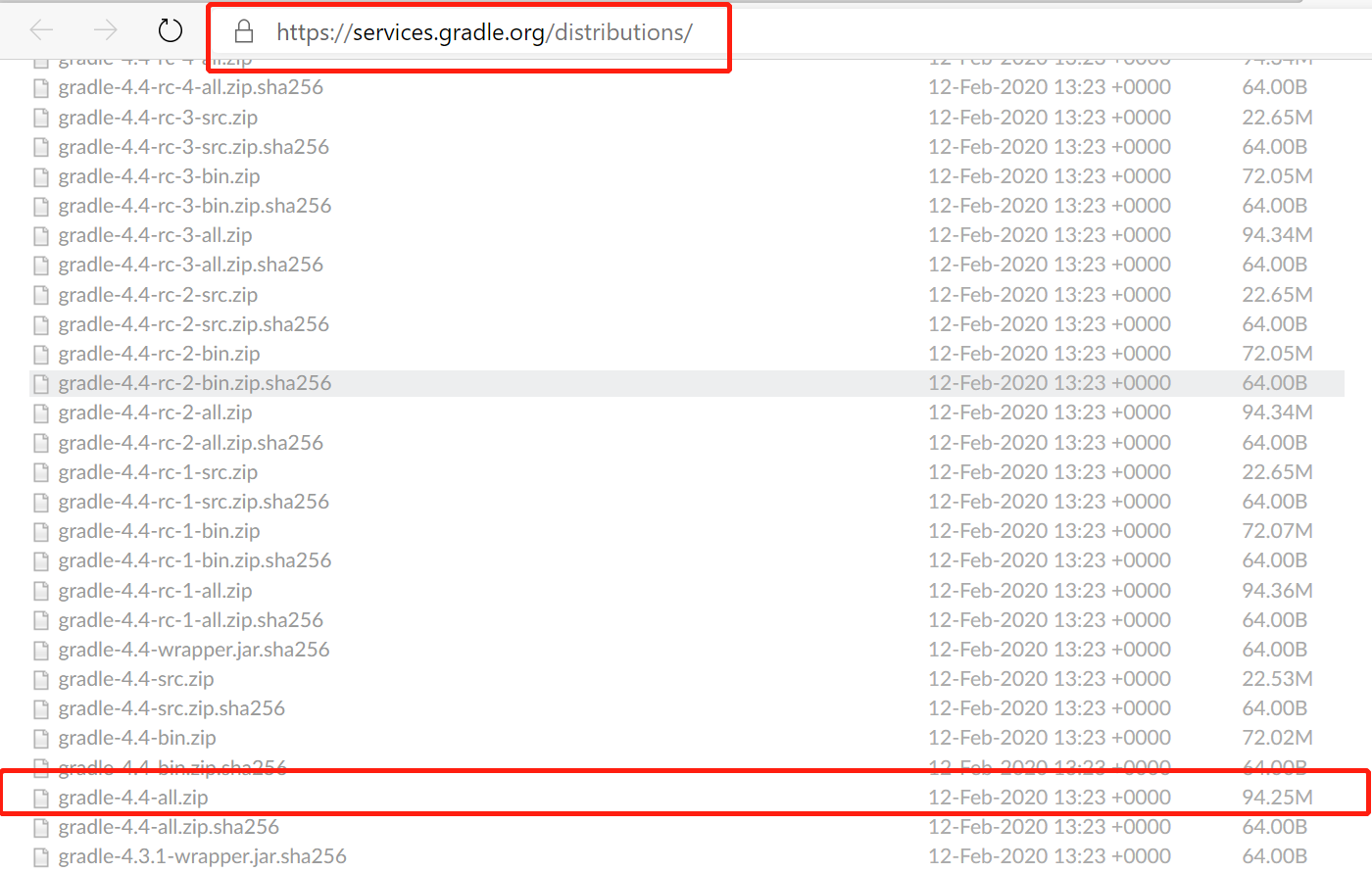Click file icon beside gradle-4.4-rc-3-bin.zip
This screenshot has height=873, width=1372.
(x=40, y=177)
